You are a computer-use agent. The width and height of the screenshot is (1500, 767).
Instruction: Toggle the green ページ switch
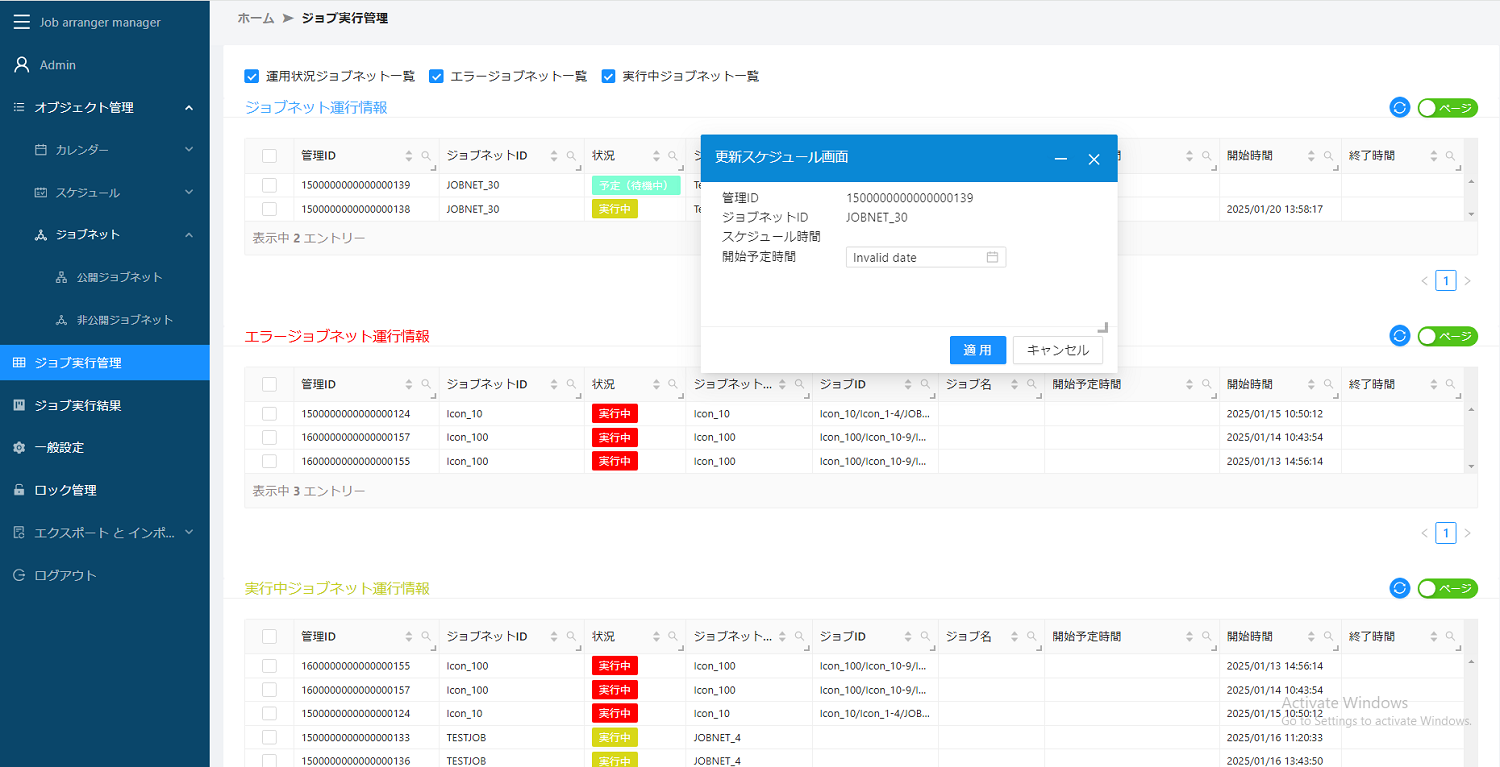[x=1447, y=107]
